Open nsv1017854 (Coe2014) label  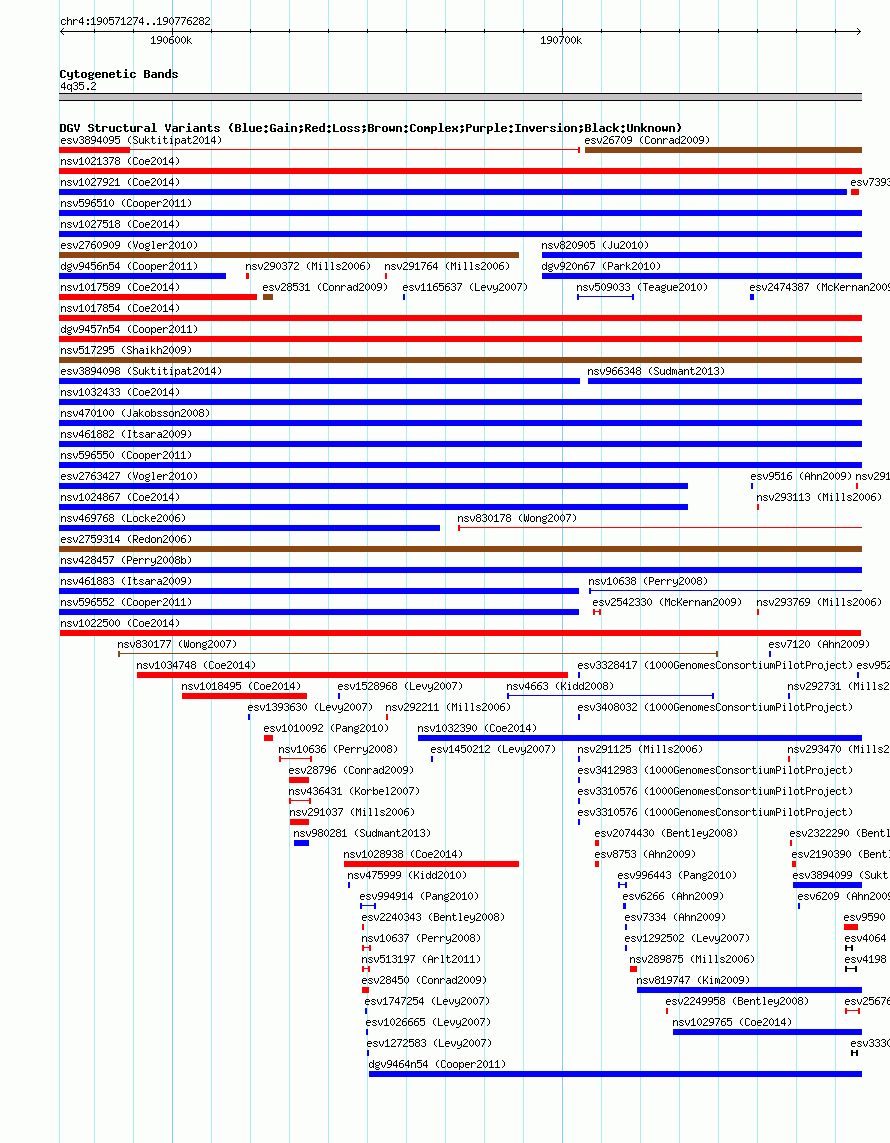tap(120, 309)
